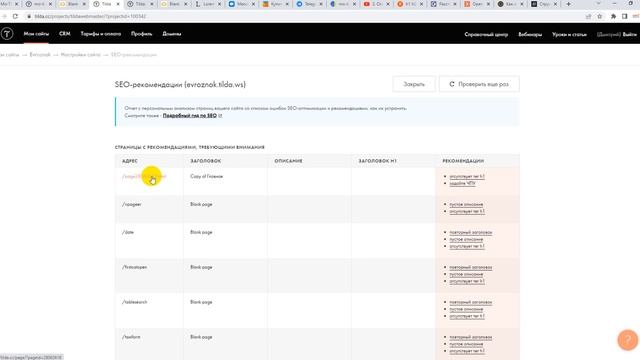
Task: Click the share page icon in address bar
Action: point(588,16)
